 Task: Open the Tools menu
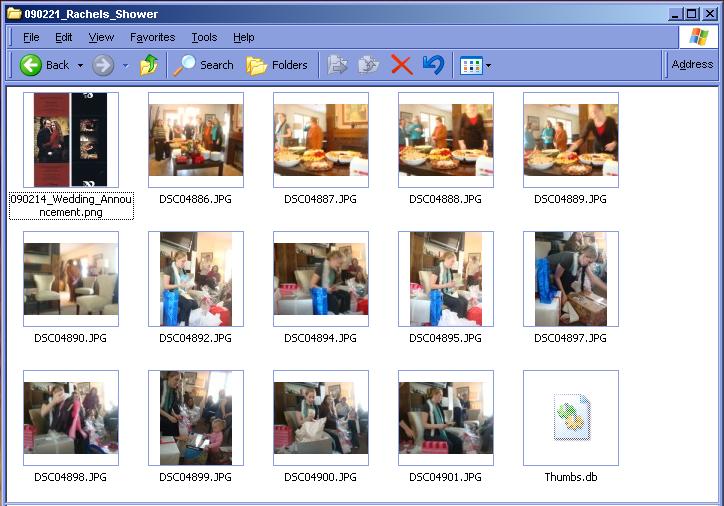(204, 37)
